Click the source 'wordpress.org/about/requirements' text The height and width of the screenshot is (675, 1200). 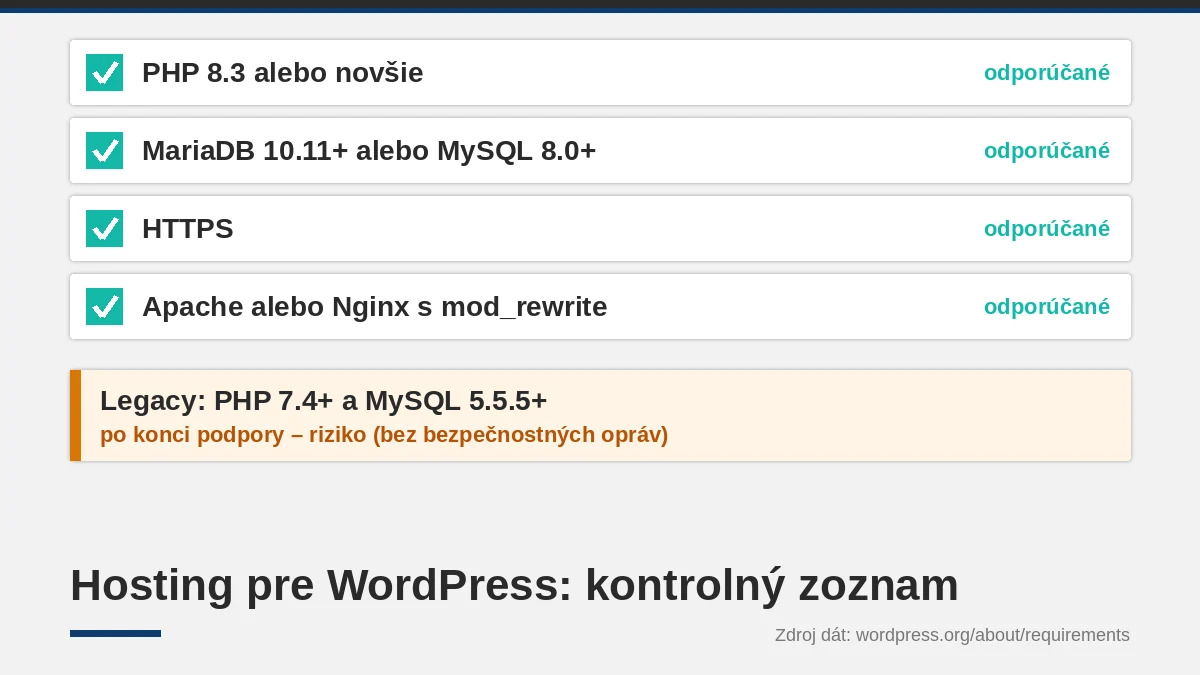993,635
